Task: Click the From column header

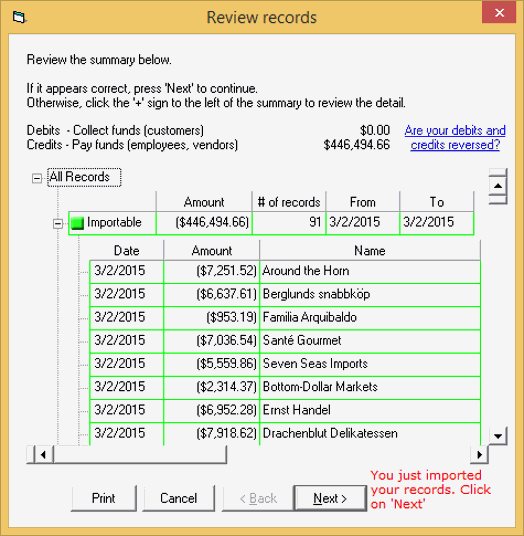Action: (x=363, y=202)
